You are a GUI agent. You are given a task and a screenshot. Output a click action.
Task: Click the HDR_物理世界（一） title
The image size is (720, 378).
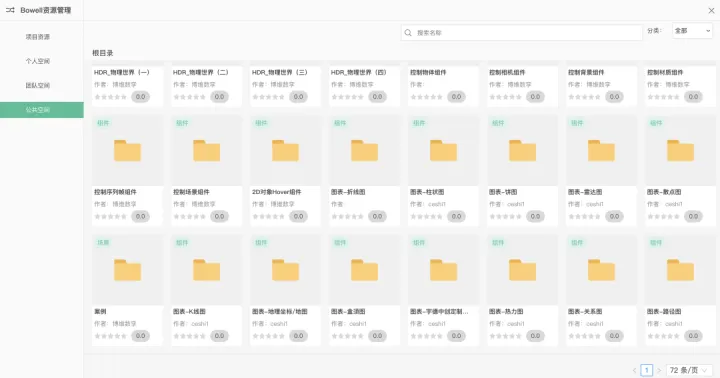coord(122,72)
